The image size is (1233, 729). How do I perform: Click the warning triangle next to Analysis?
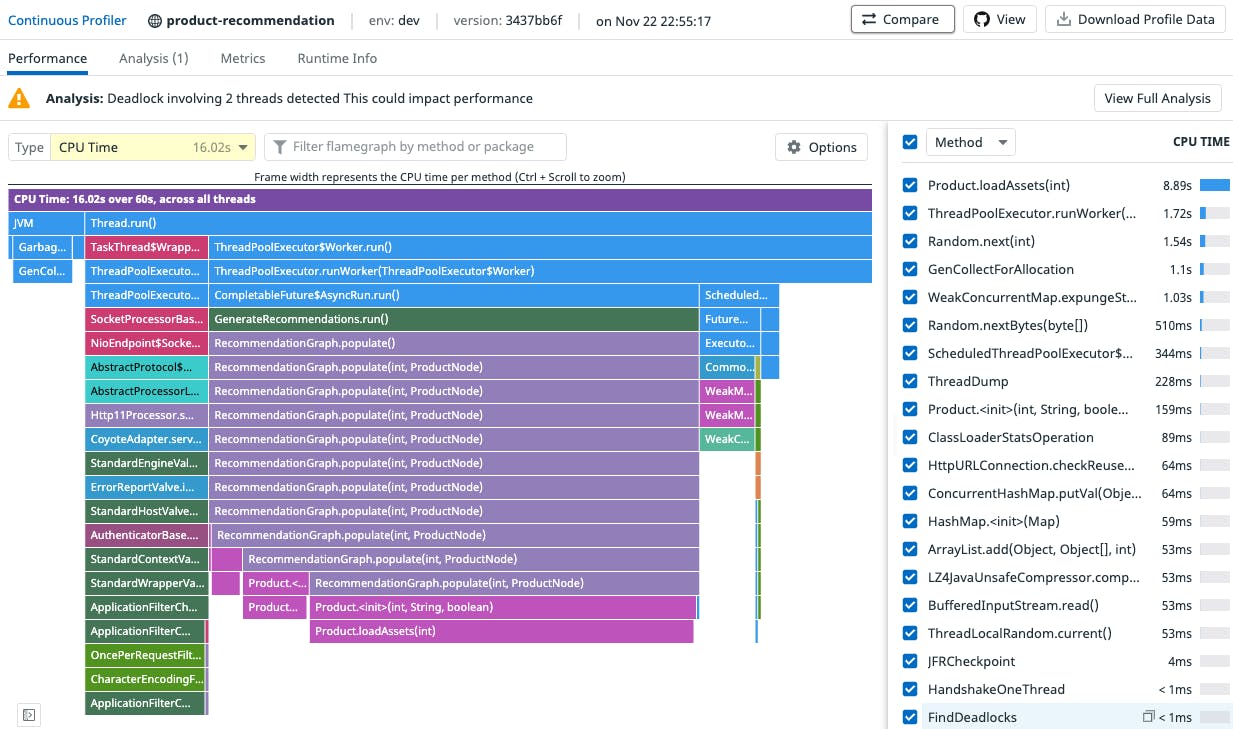click(20, 99)
